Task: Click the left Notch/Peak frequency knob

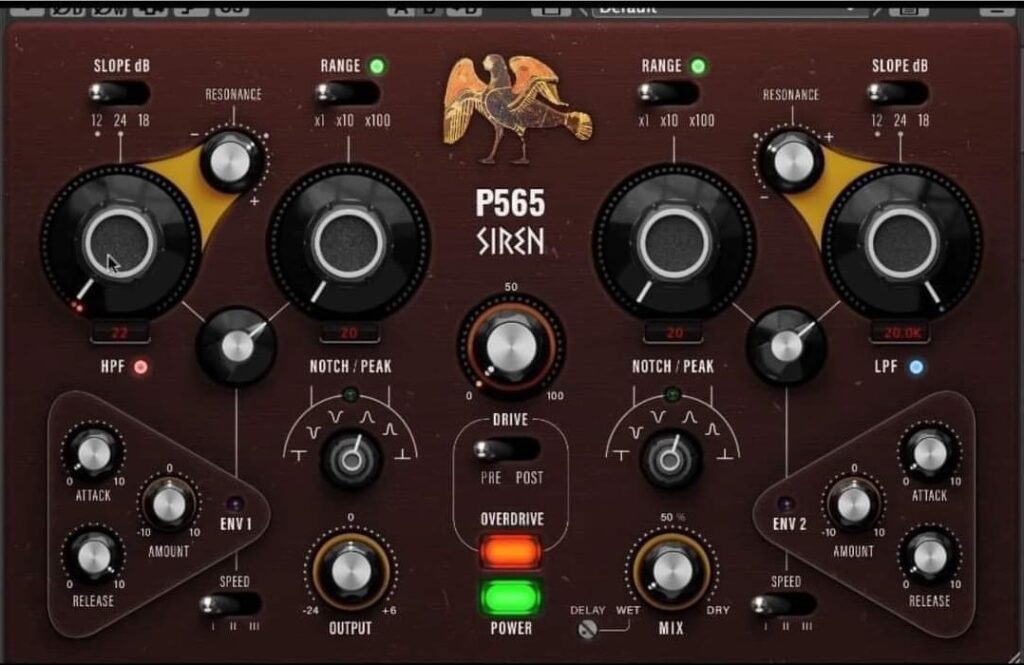Action: 348,243
